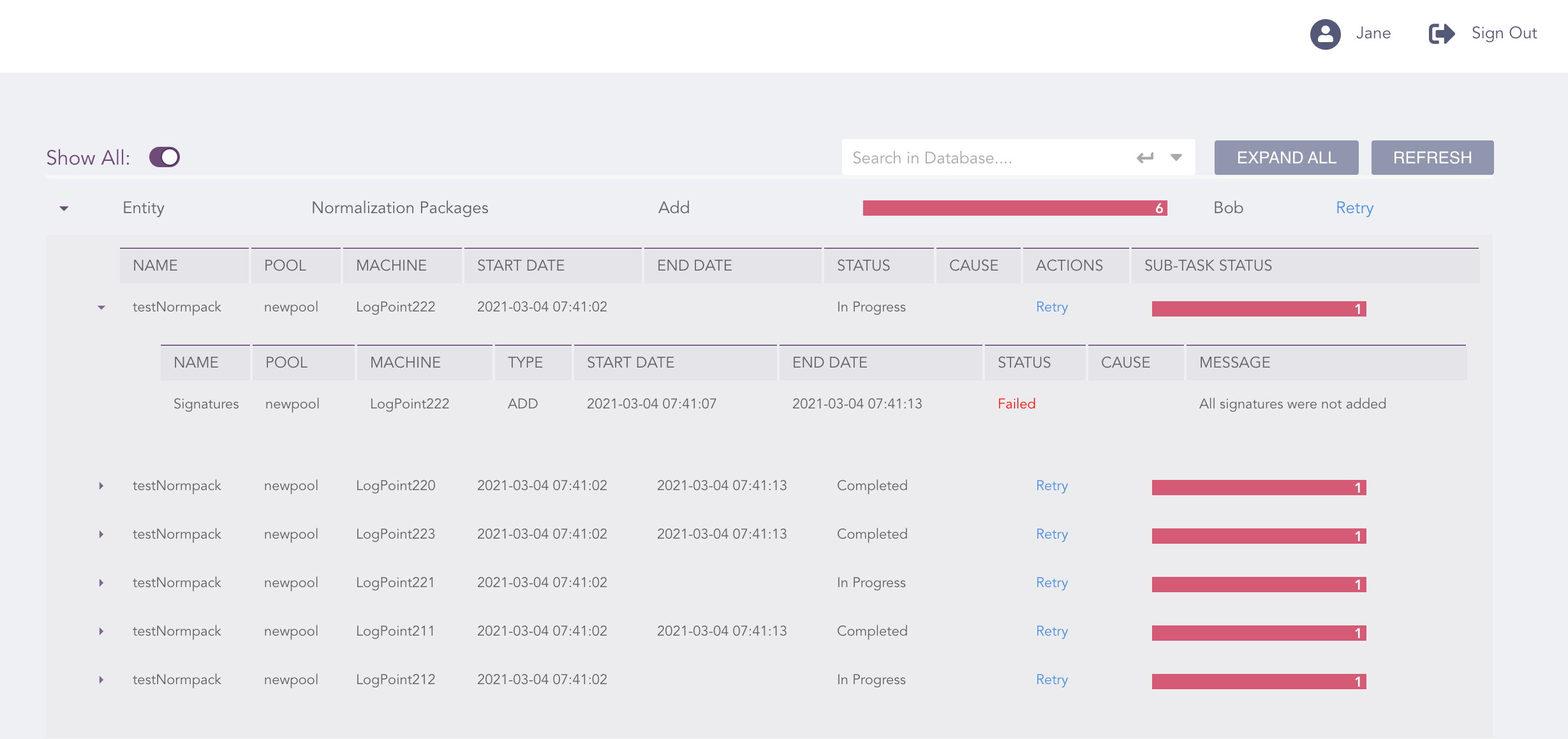This screenshot has width=1568, height=739.
Task: Click the REFRESH button
Action: (1432, 158)
